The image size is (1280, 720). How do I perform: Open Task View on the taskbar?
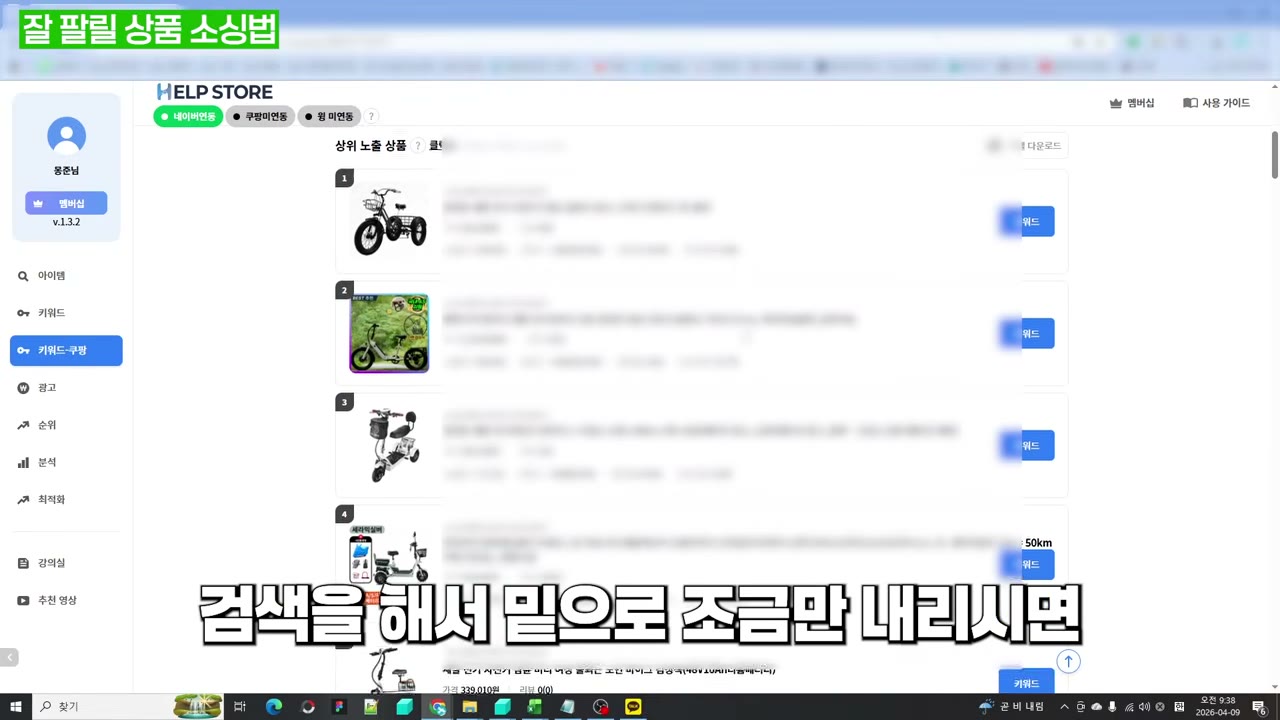click(x=240, y=707)
